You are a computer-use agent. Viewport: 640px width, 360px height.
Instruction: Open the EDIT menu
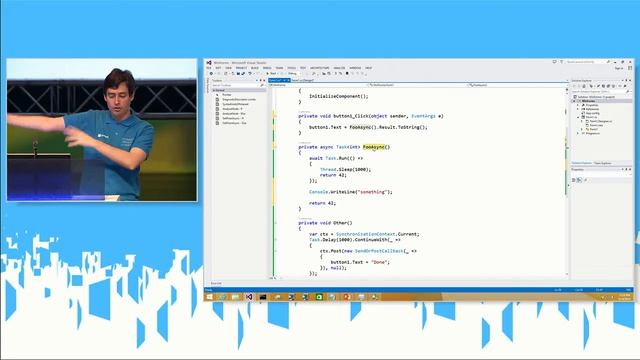point(218,68)
